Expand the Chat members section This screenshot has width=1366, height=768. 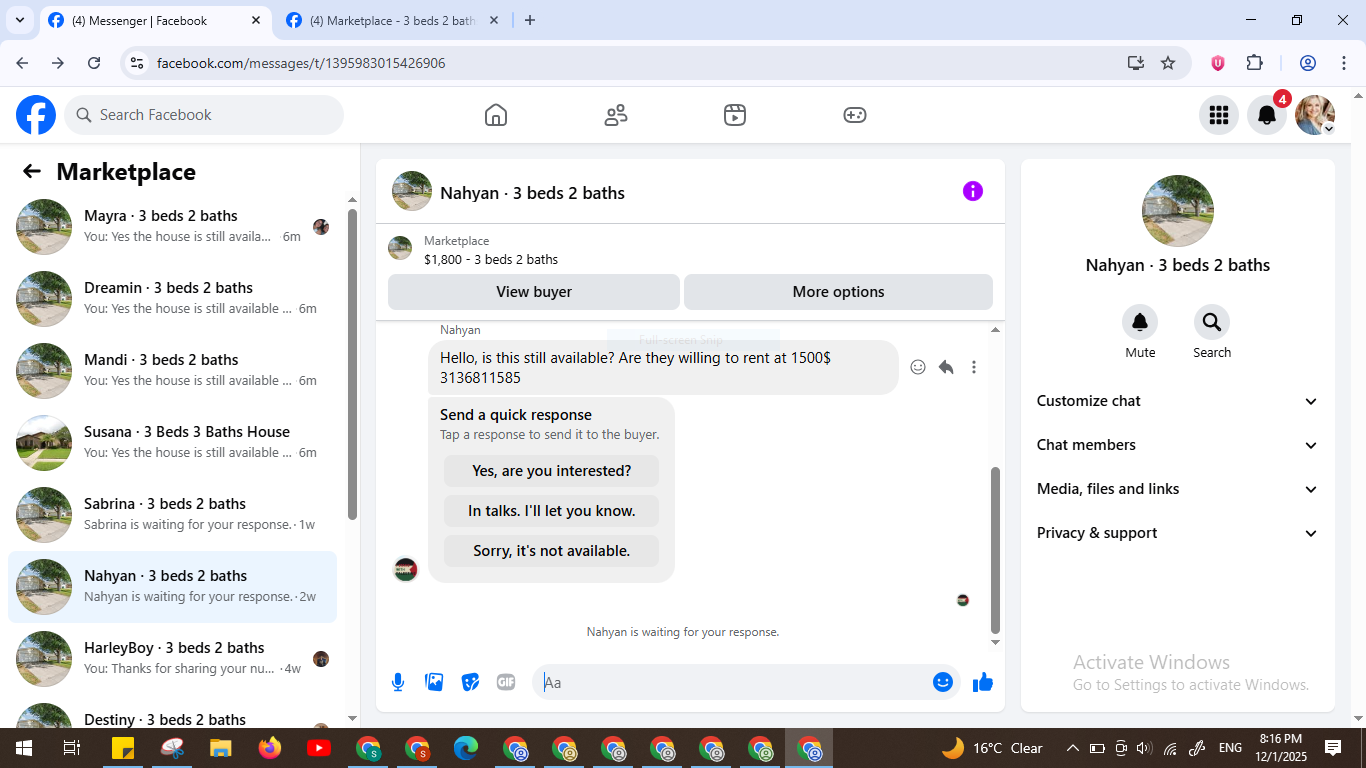pos(1178,445)
